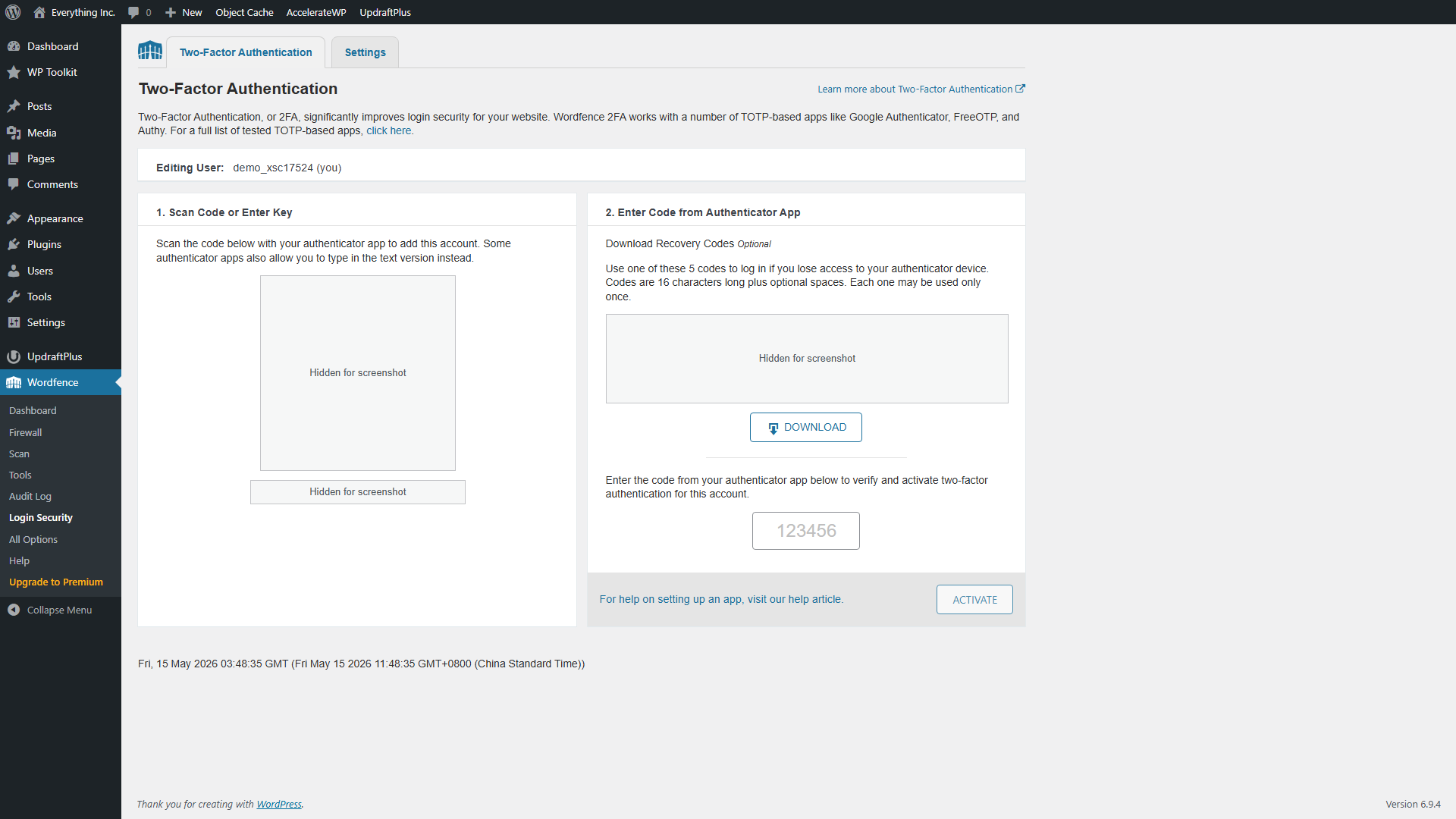Click the ACTIVATE button
The width and height of the screenshot is (1456, 819).
pyautogui.click(x=974, y=599)
